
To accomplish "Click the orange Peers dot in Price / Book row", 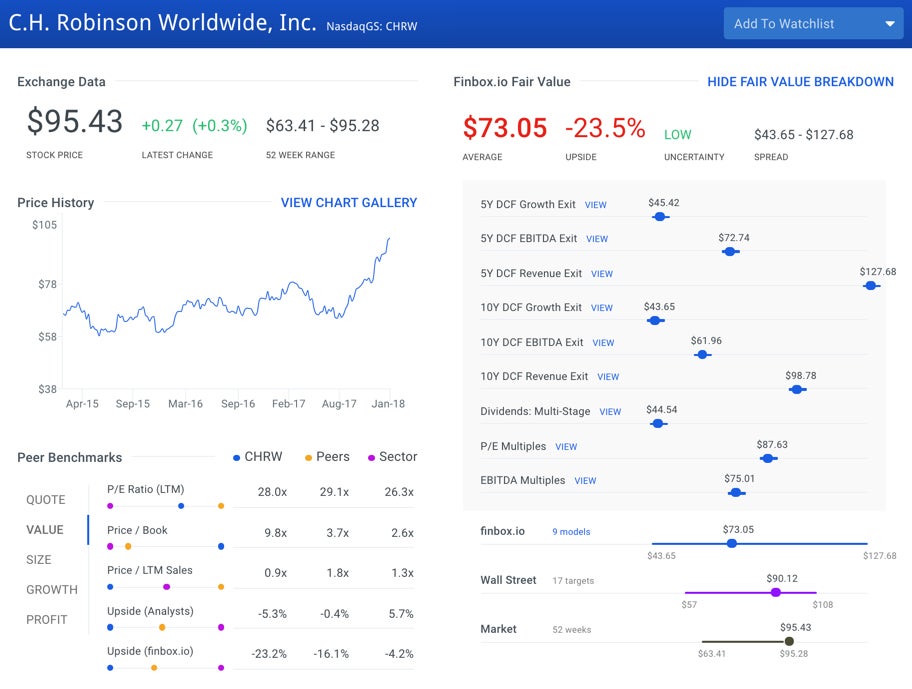I will (128, 546).
